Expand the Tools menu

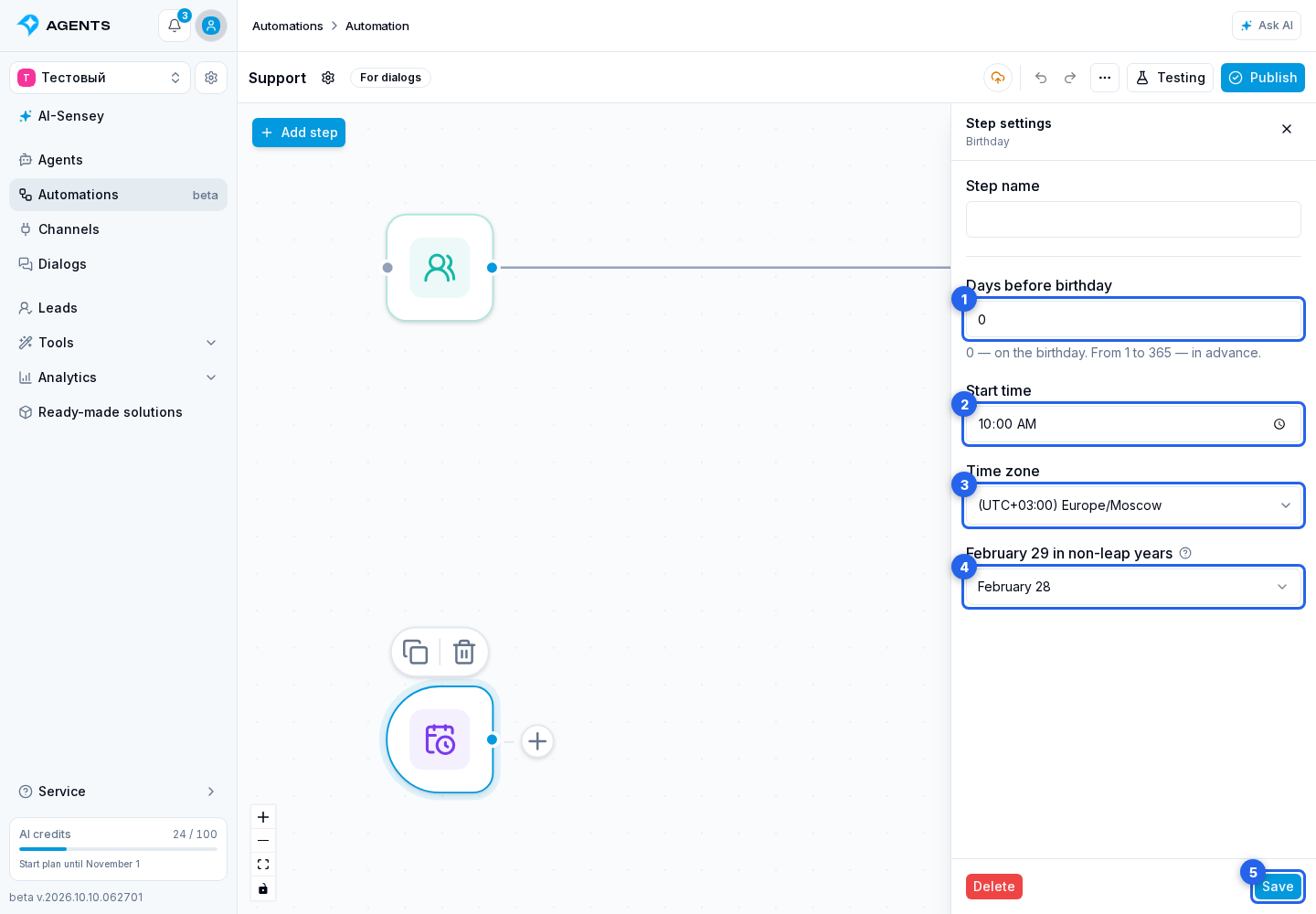(x=119, y=343)
